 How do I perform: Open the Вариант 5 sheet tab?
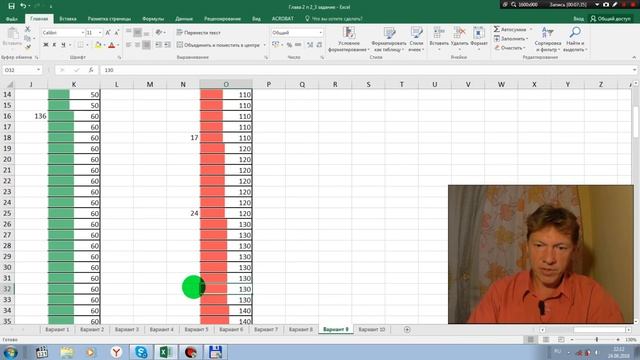tap(196, 329)
